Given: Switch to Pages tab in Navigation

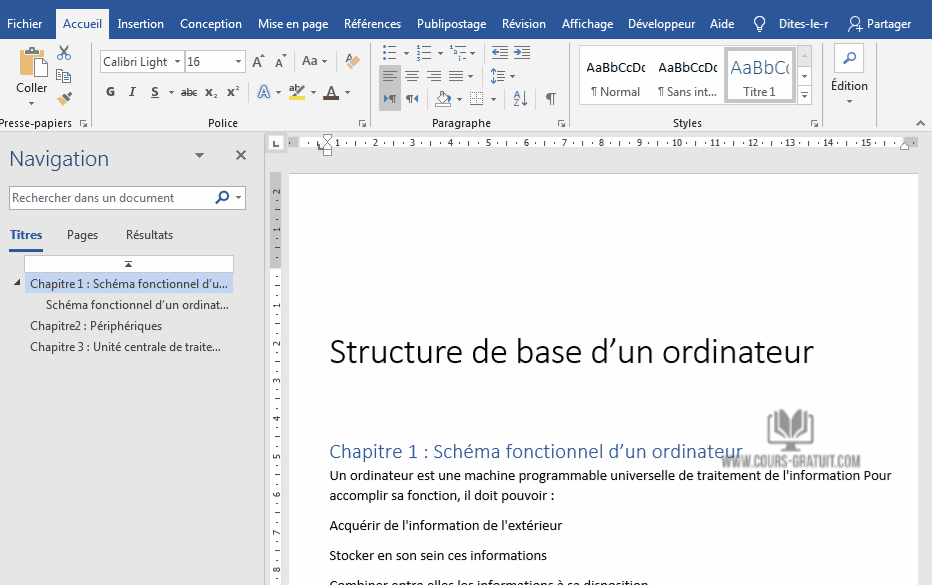Looking at the screenshot, I should pos(82,235).
